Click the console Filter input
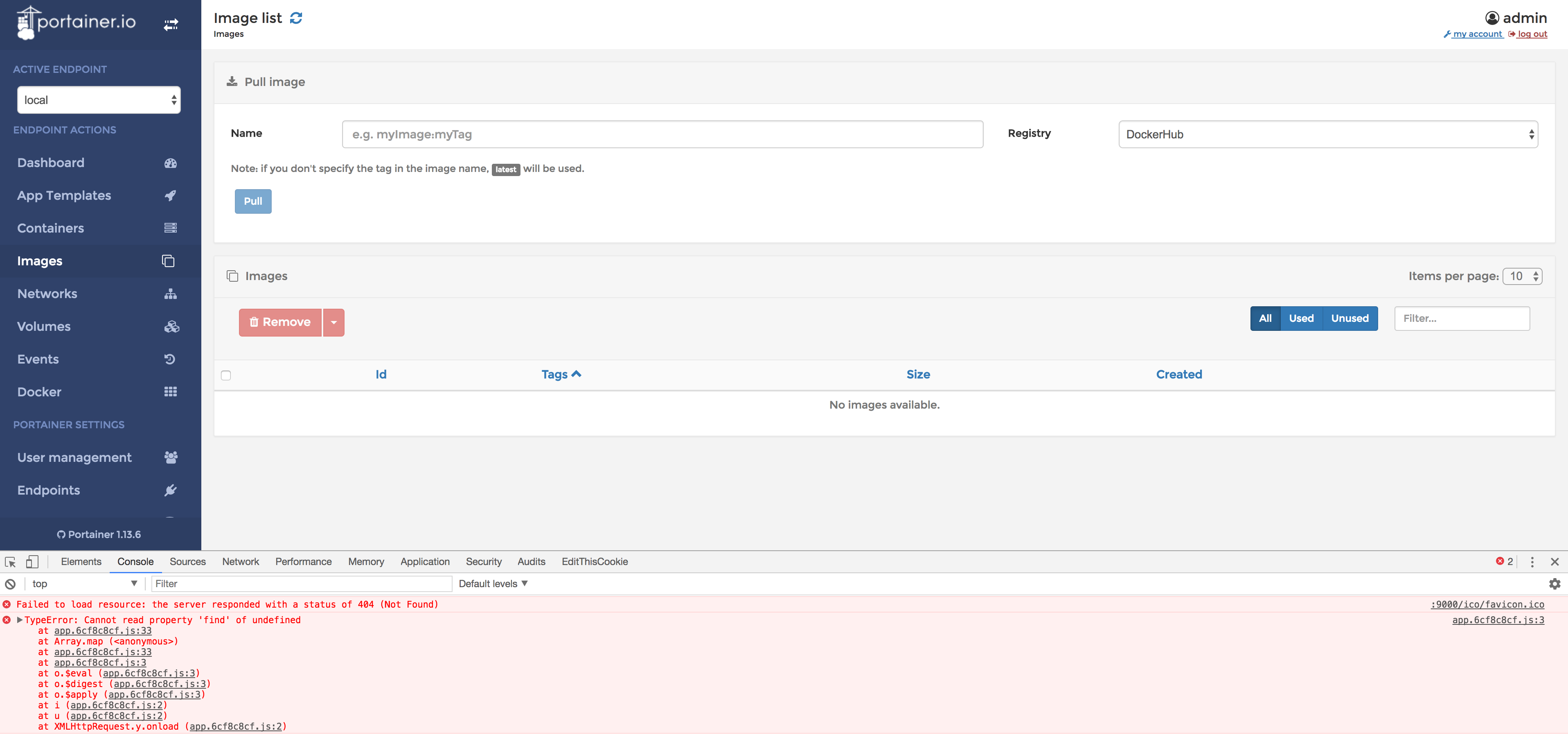Image resolution: width=1568 pixels, height=737 pixels. point(301,583)
